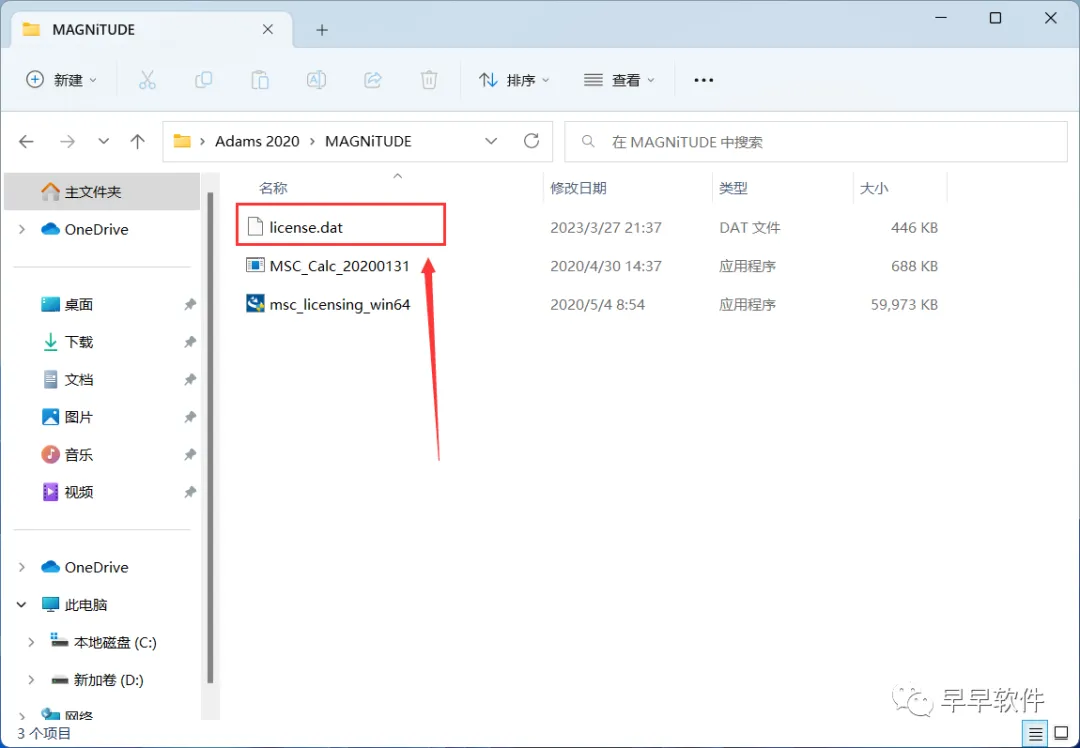This screenshot has height=748, width=1080.
Task: Select the license.dat file icon
Action: pyautogui.click(x=255, y=227)
